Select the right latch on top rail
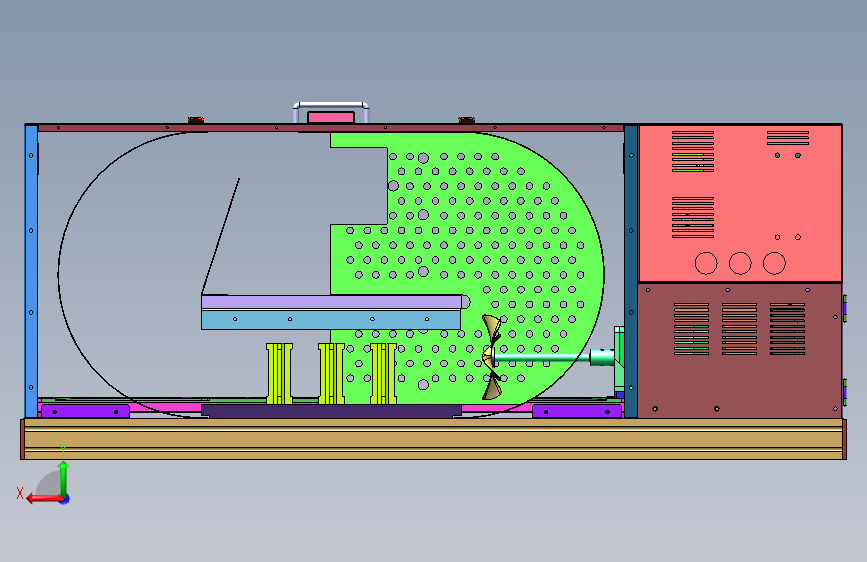The width and height of the screenshot is (867, 562). click(467, 120)
